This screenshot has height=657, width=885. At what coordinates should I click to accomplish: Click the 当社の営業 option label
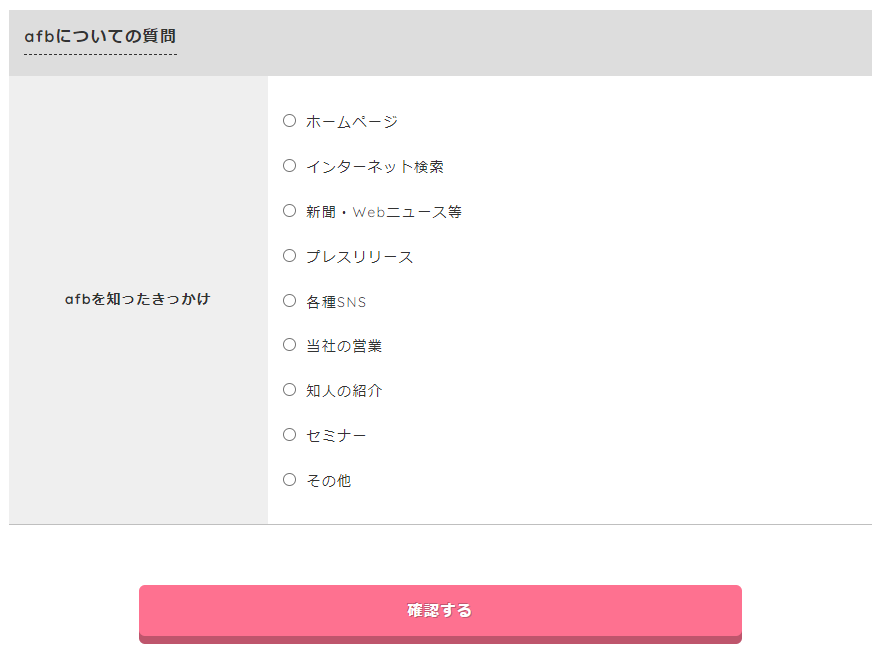[x=344, y=346]
